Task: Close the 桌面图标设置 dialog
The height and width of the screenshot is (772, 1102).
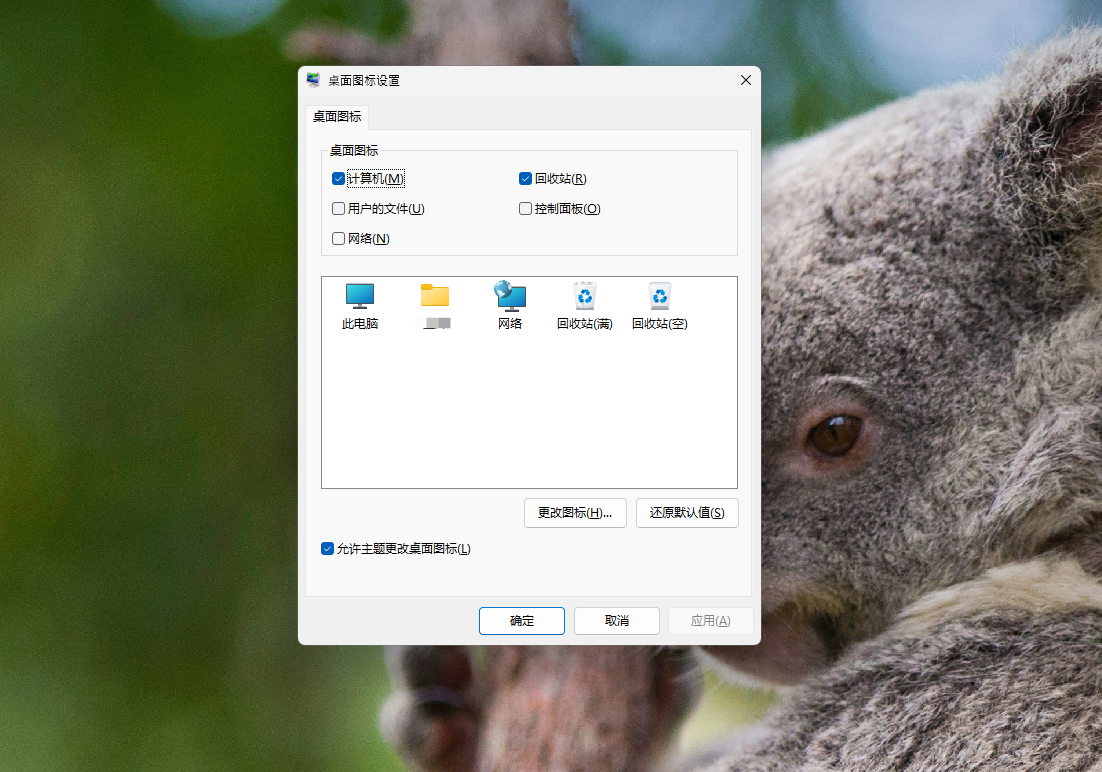Action: point(745,80)
